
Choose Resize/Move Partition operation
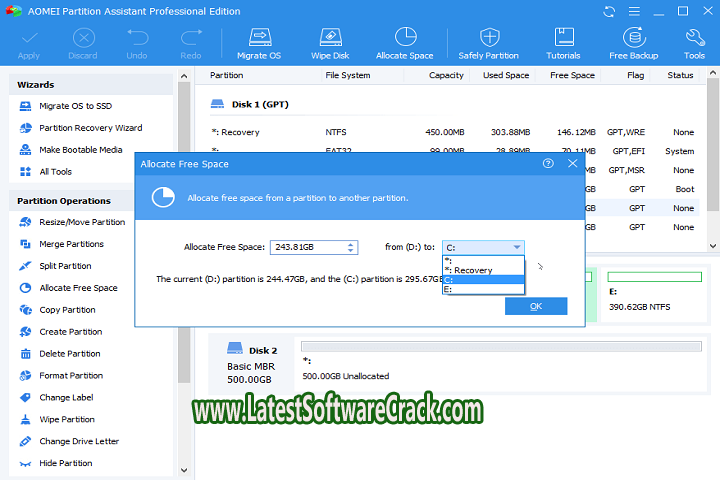click(82, 222)
